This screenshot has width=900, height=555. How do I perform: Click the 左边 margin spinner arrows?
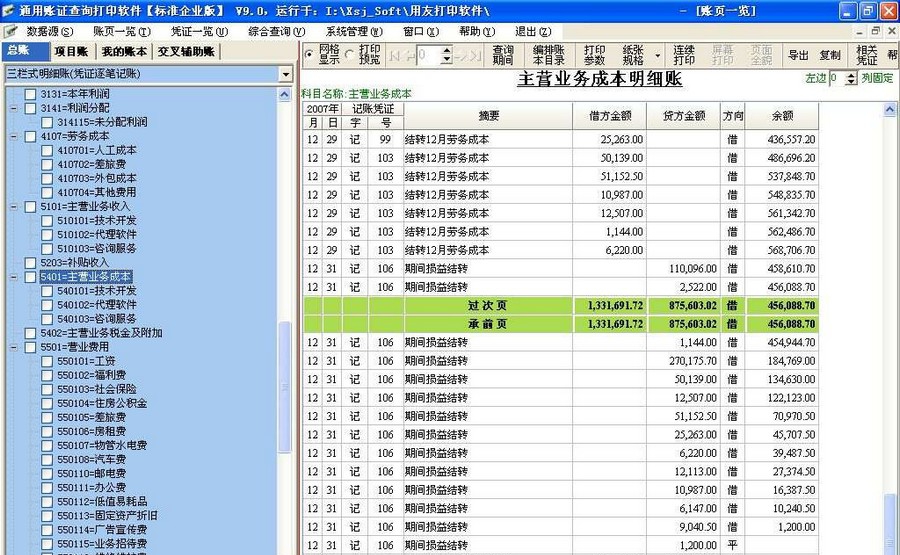click(851, 79)
